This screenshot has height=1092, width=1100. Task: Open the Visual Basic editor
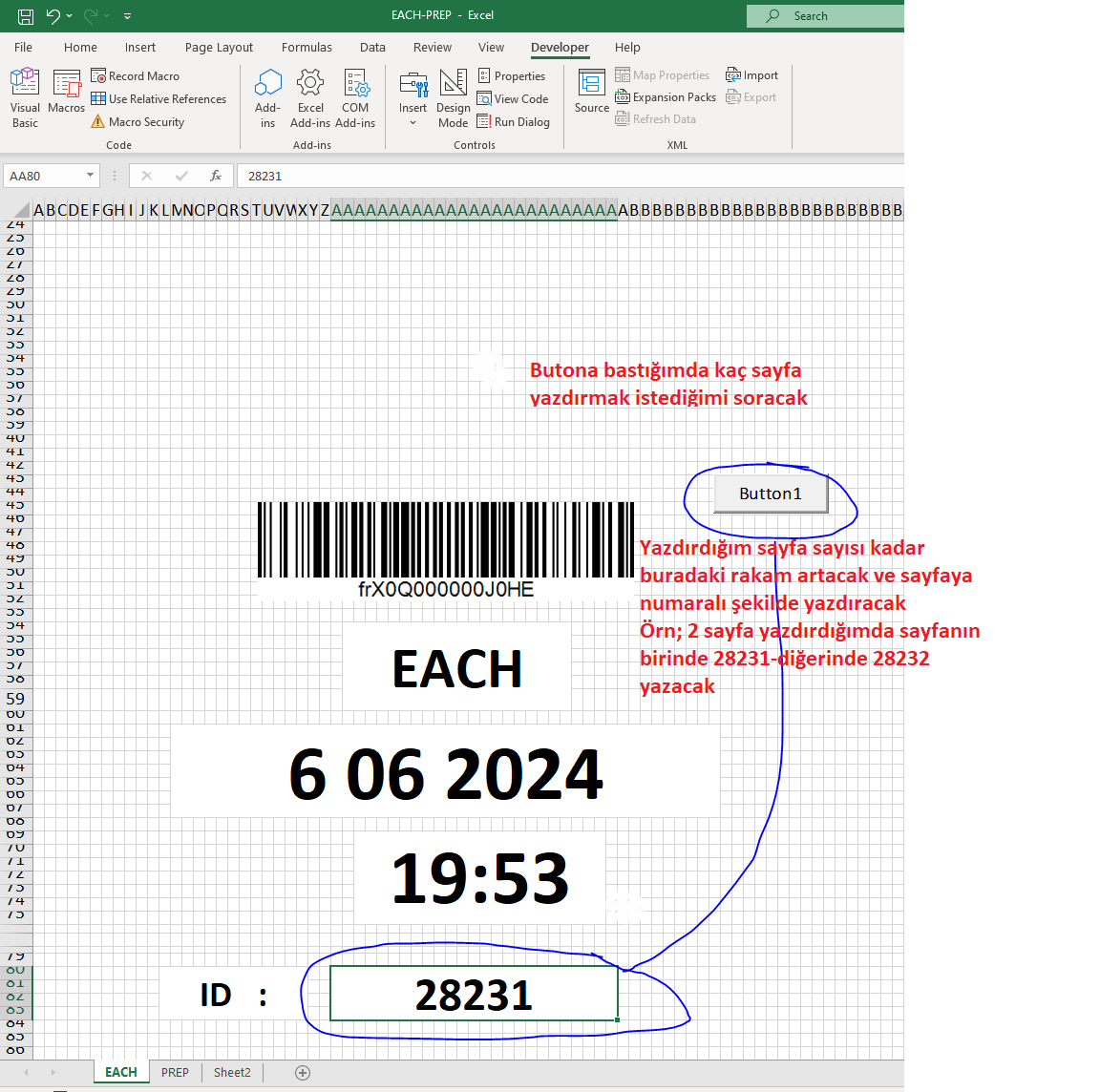(x=25, y=98)
